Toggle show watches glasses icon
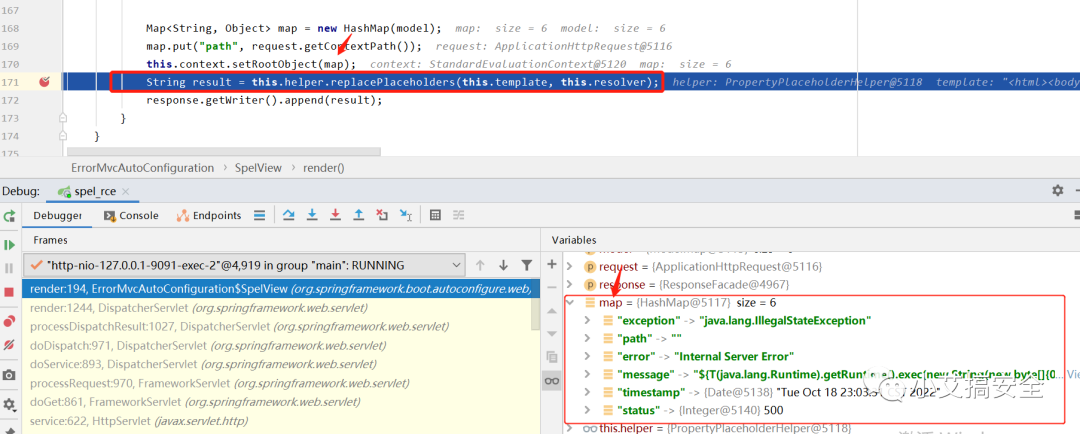This screenshot has height=434, width=1080. click(x=551, y=380)
